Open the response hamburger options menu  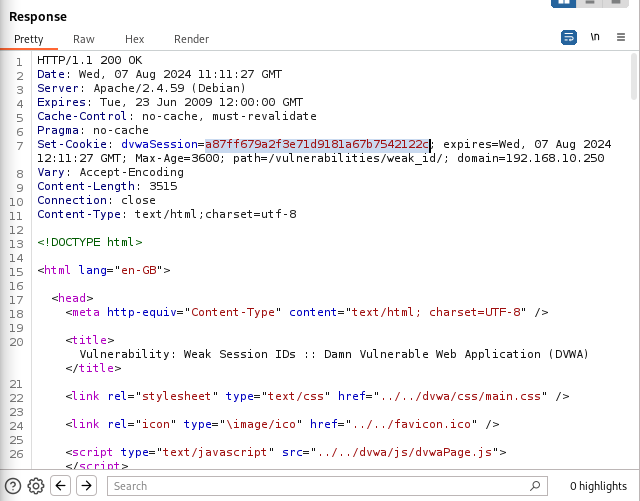tap(621, 37)
